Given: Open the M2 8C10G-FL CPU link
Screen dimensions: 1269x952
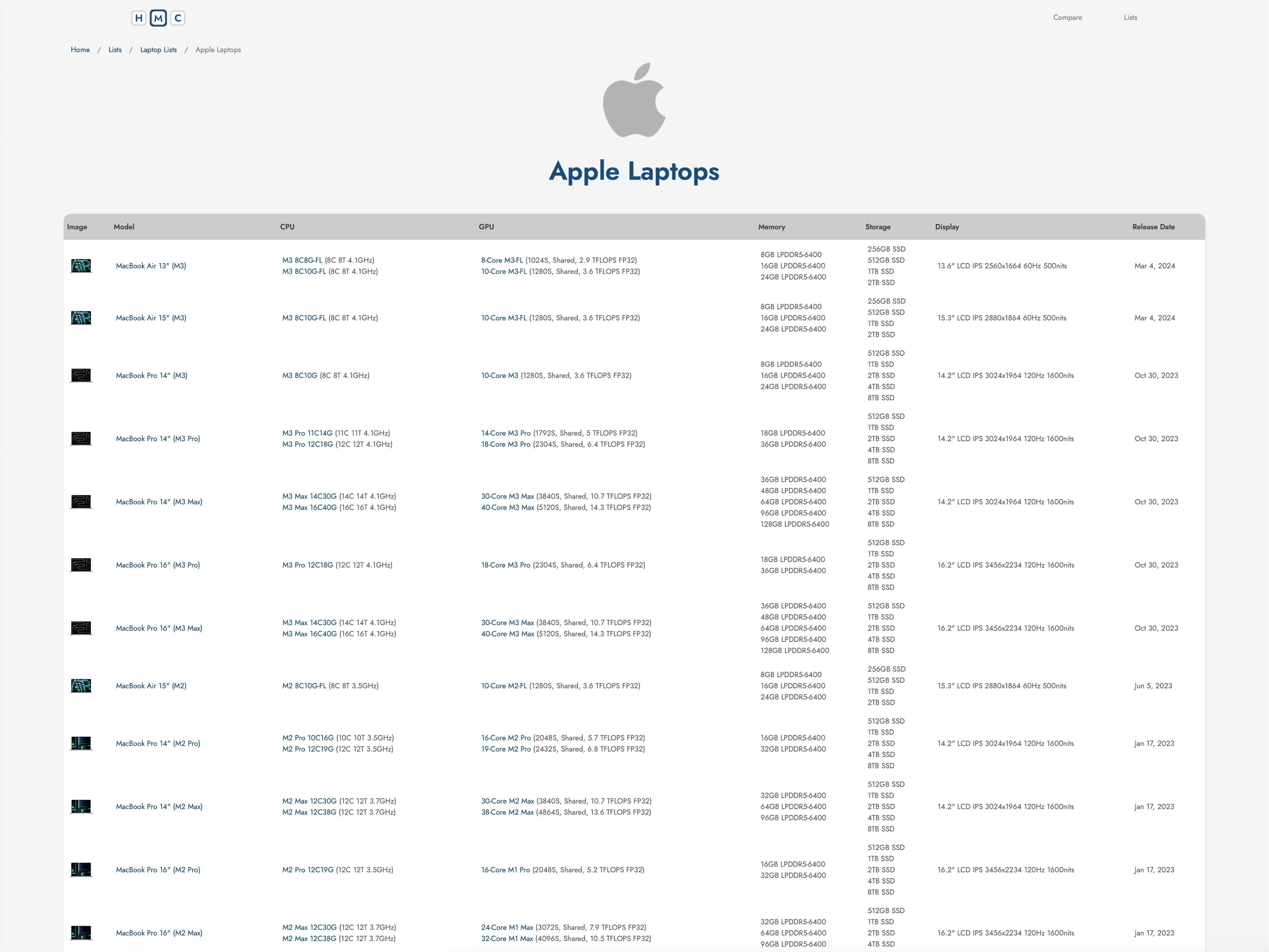Looking at the screenshot, I should 304,686.
